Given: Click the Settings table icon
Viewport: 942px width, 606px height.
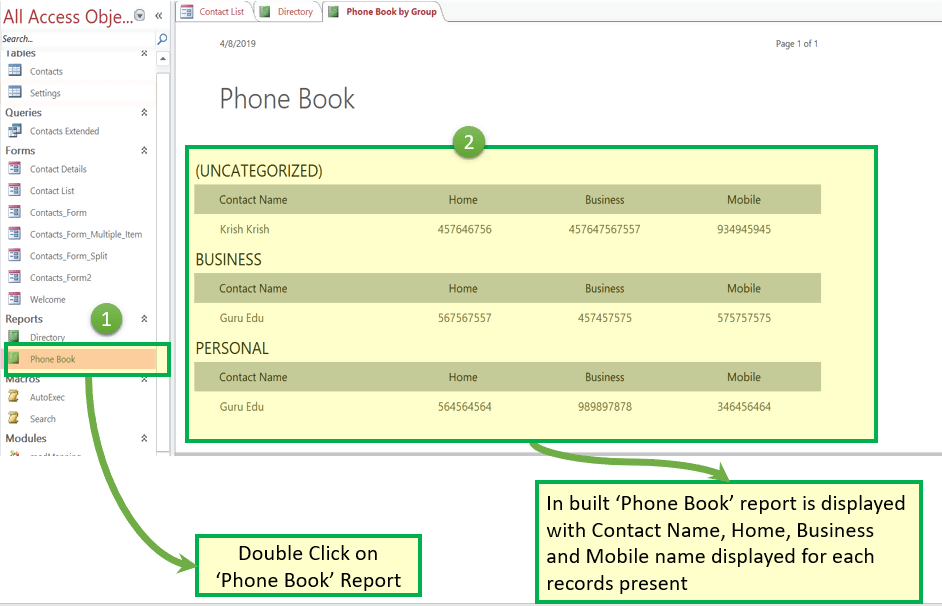Looking at the screenshot, I should click(15, 93).
